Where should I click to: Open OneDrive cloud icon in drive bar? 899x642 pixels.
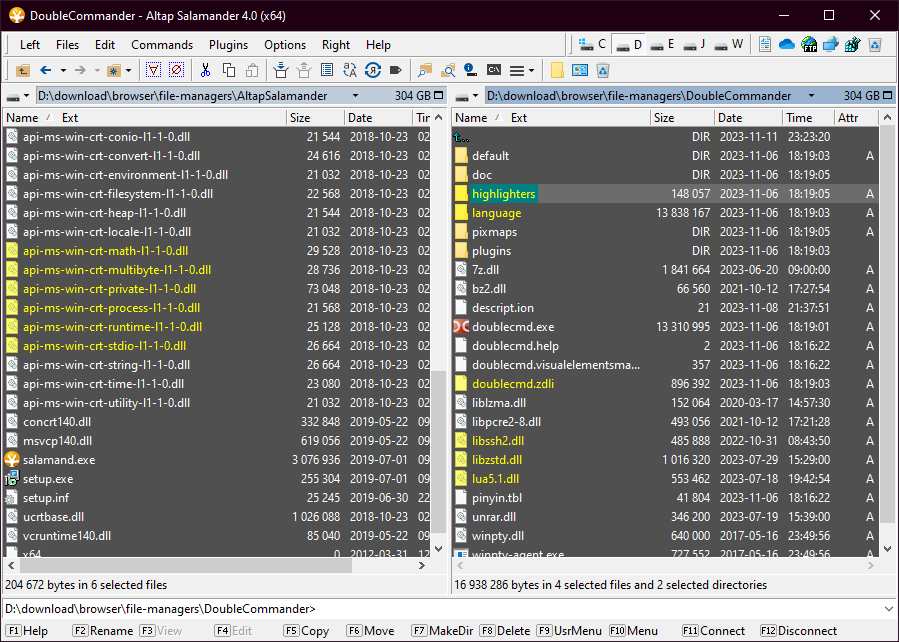(x=786, y=44)
